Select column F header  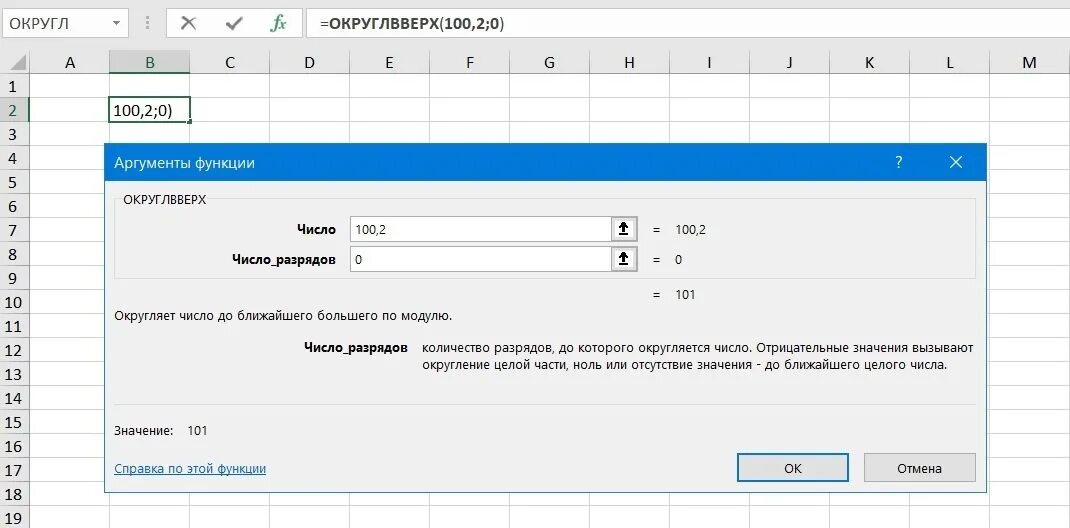tap(469, 63)
